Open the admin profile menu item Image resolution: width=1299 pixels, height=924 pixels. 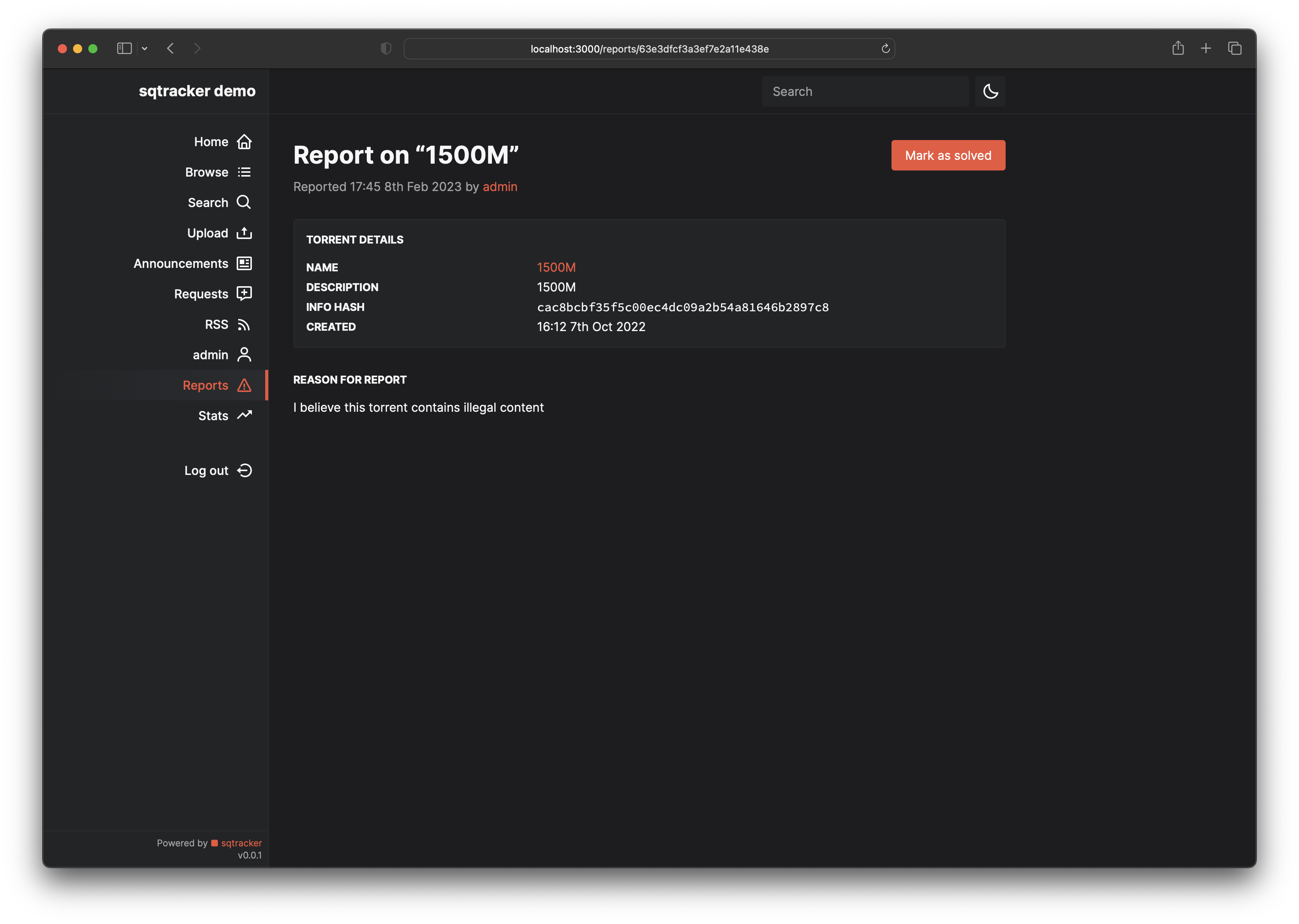(210, 355)
